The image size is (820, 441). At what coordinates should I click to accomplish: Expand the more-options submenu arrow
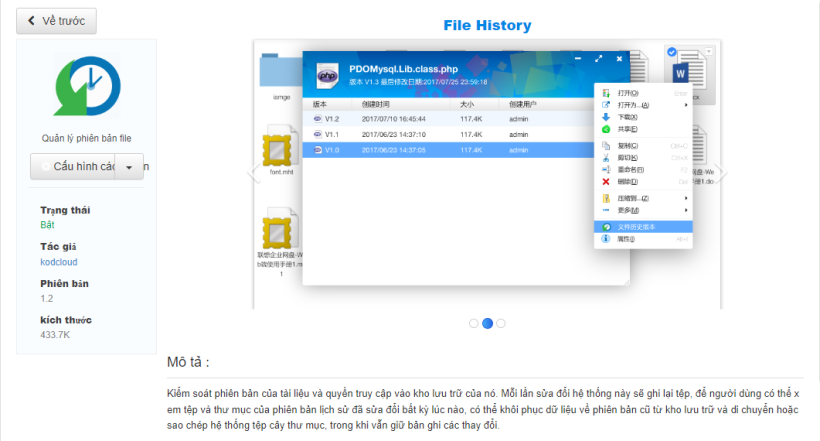pos(686,210)
